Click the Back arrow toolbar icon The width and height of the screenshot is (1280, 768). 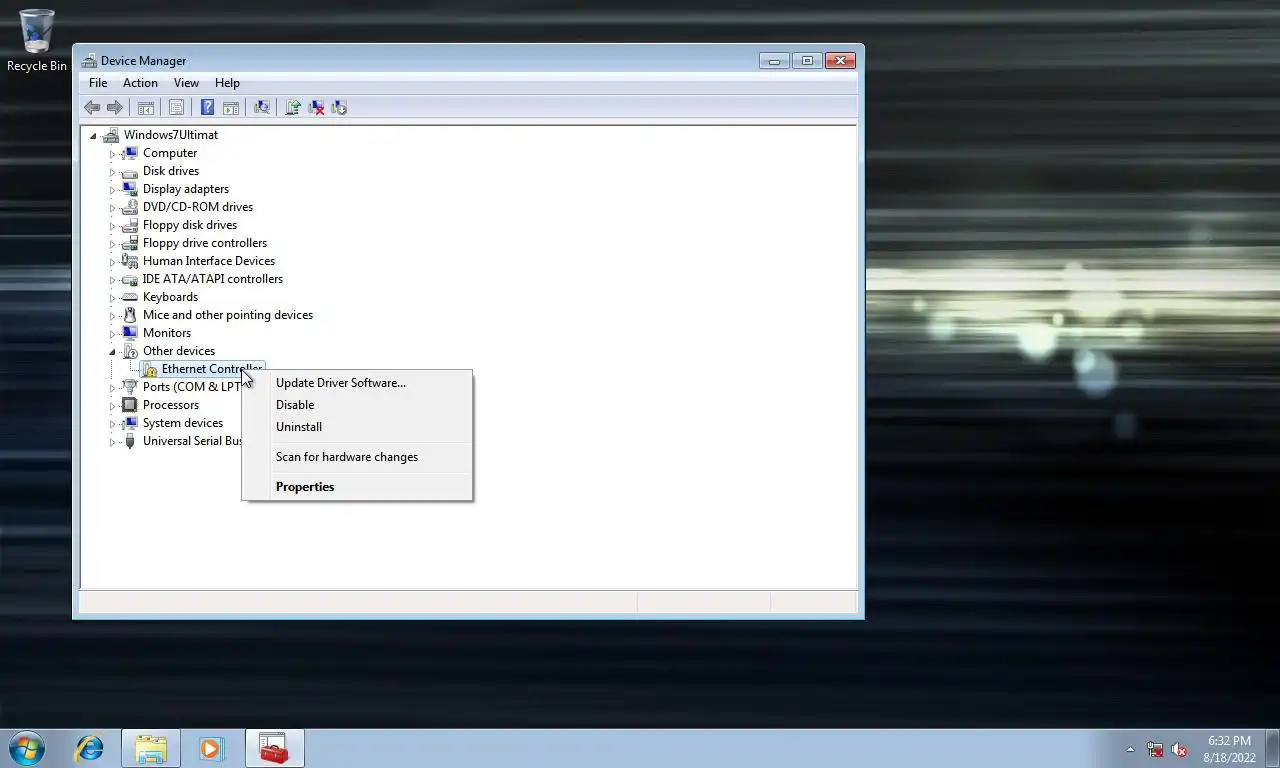click(92, 107)
